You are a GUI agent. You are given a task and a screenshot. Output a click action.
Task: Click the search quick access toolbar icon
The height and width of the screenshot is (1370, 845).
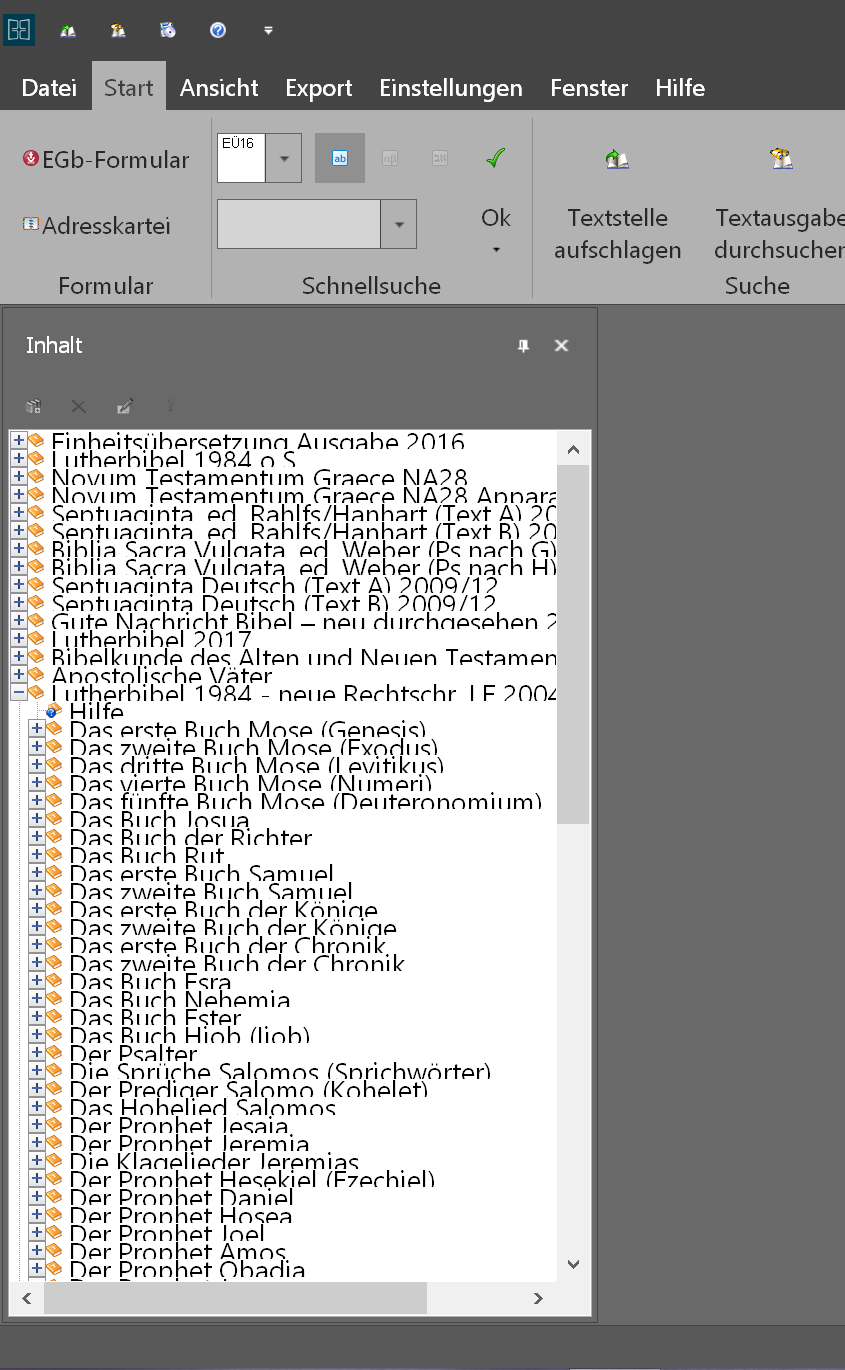117,30
